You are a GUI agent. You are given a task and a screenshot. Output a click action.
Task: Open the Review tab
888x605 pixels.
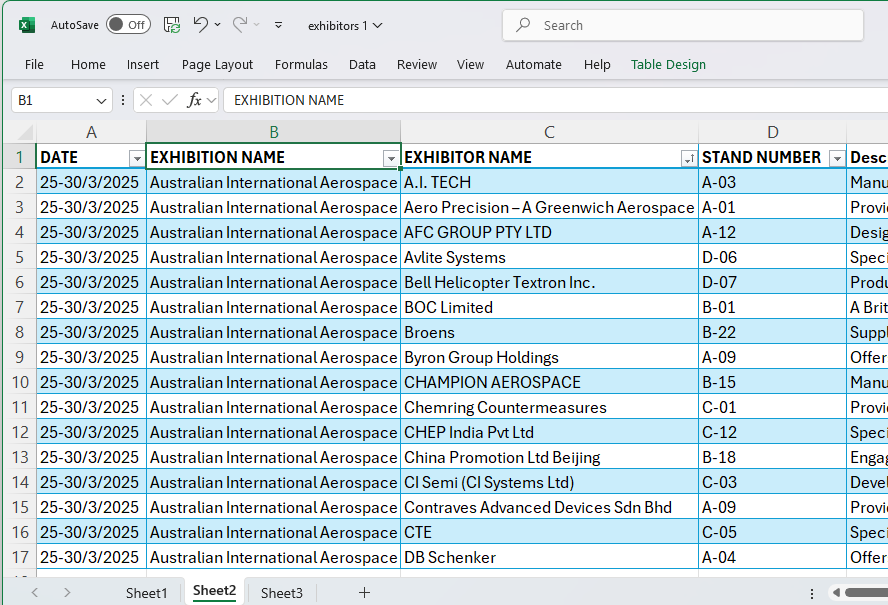(x=417, y=65)
